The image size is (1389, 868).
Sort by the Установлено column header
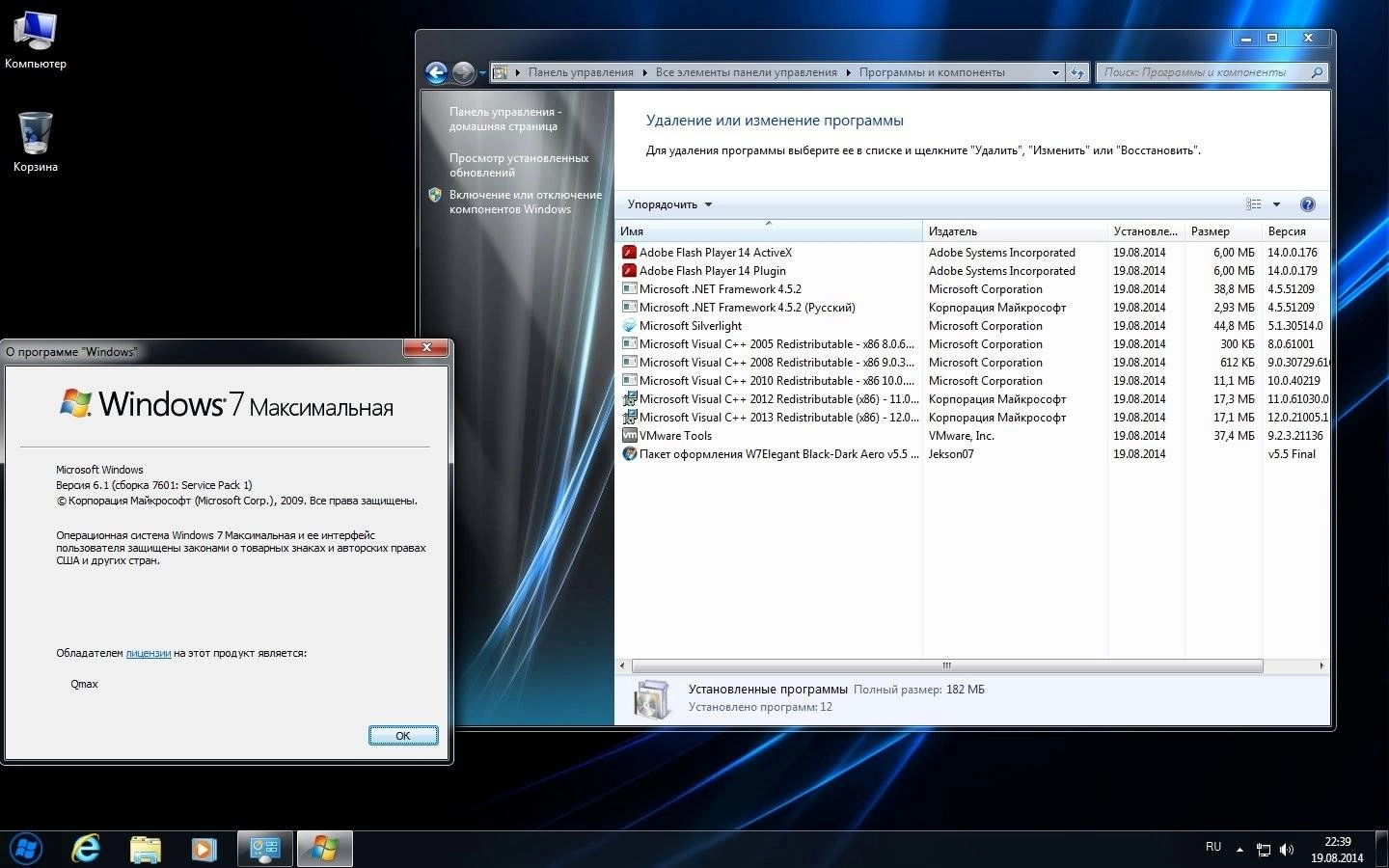point(1146,231)
